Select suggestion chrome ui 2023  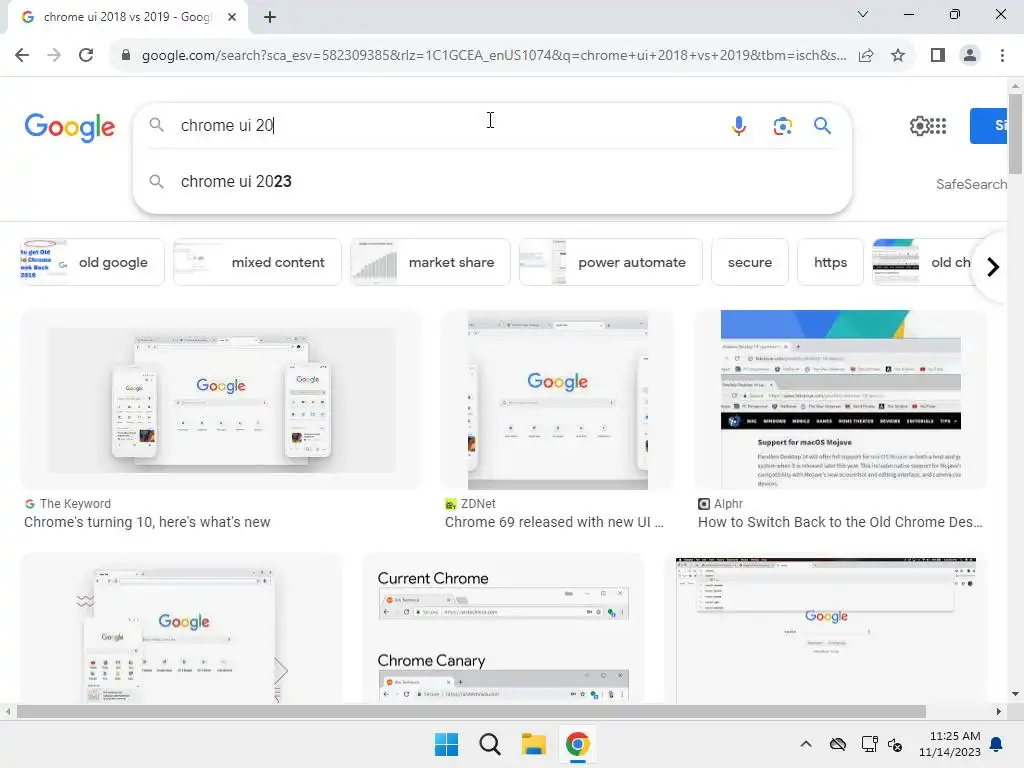[x=492, y=181]
